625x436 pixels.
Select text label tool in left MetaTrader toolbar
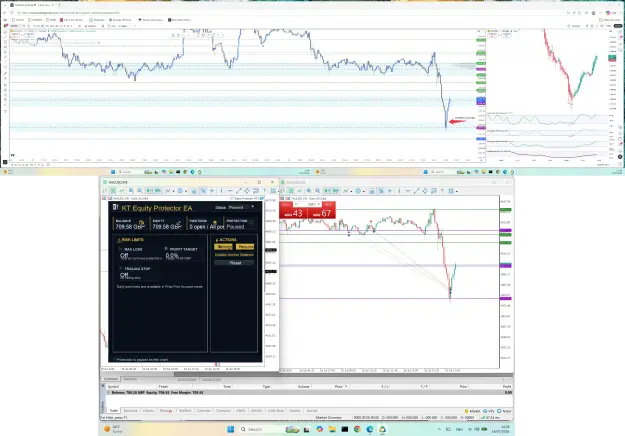(264, 191)
